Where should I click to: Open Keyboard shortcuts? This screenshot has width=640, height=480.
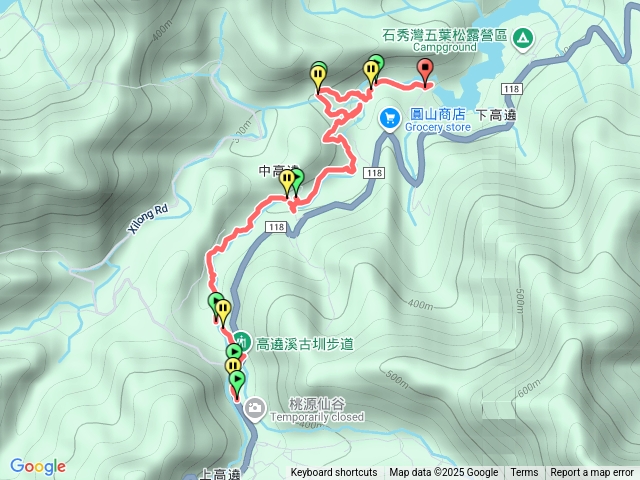(x=333, y=473)
